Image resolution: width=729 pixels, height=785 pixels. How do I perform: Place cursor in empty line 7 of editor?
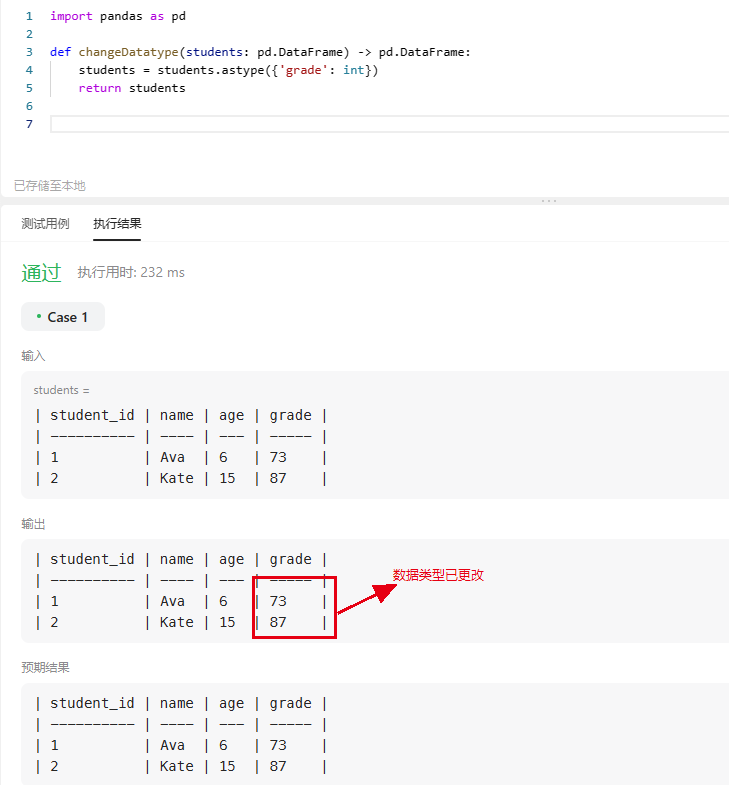click(390, 124)
